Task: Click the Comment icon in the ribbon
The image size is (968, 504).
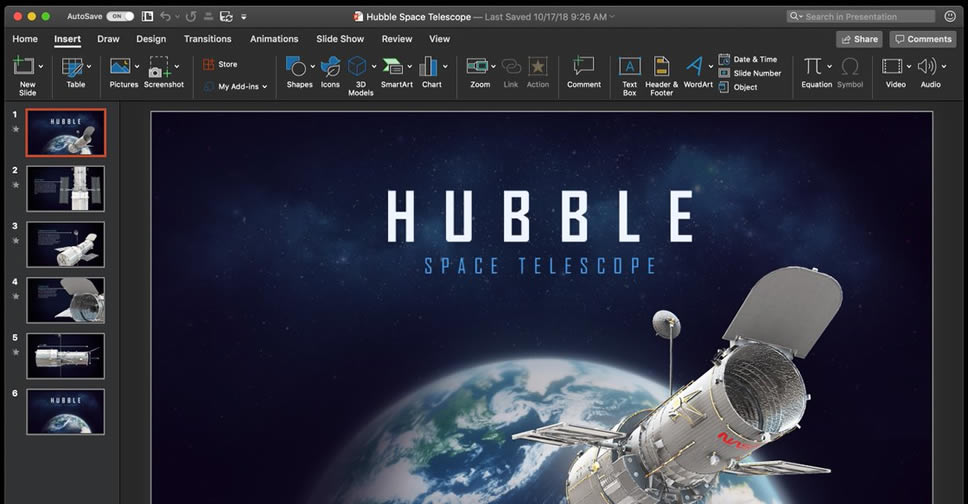Action: (x=583, y=67)
